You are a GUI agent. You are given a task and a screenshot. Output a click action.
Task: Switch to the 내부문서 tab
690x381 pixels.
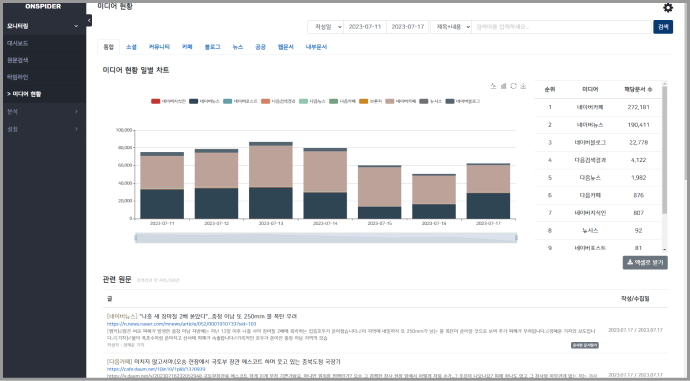316,47
